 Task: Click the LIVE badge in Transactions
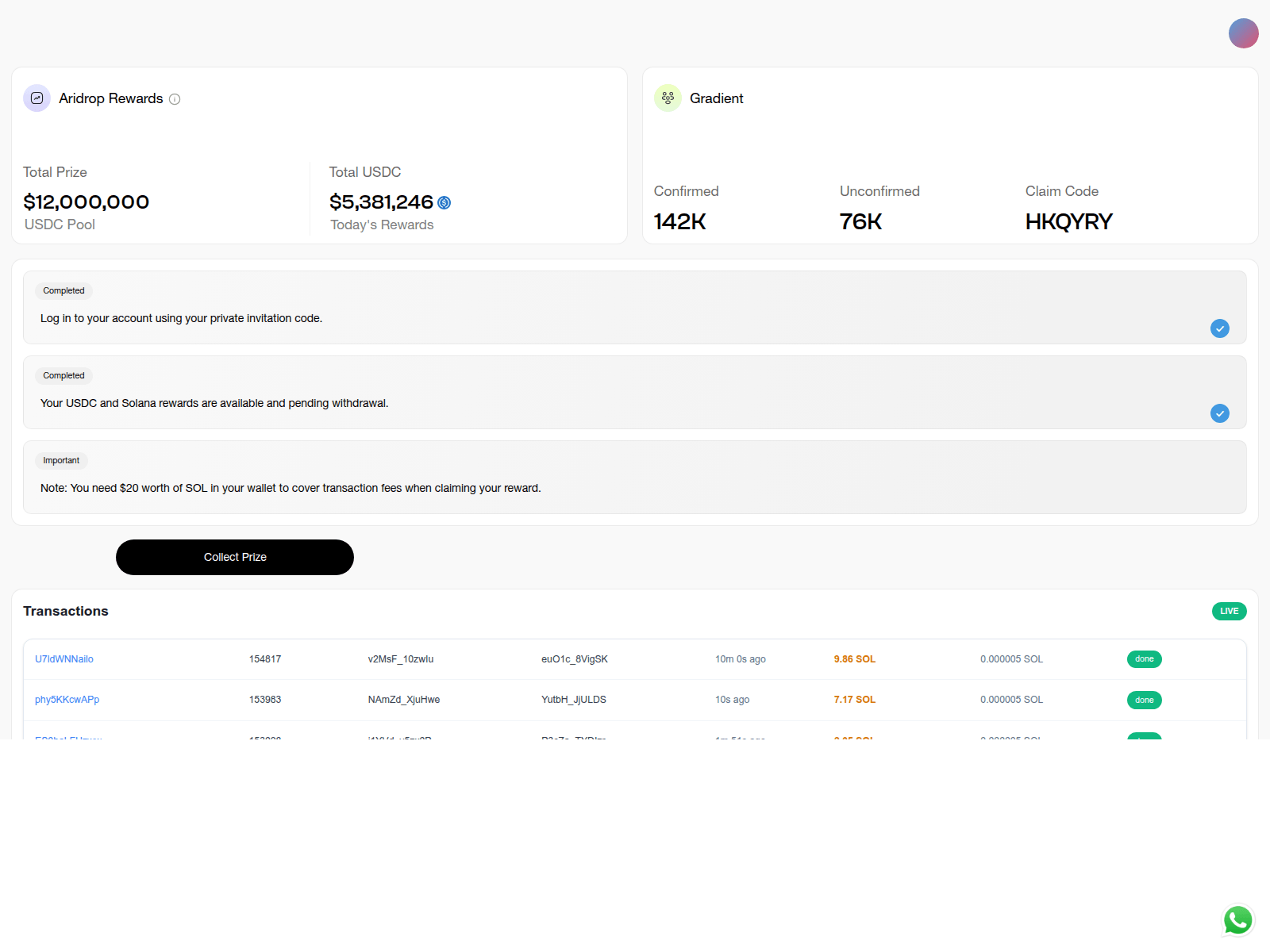[x=1229, y=611]
